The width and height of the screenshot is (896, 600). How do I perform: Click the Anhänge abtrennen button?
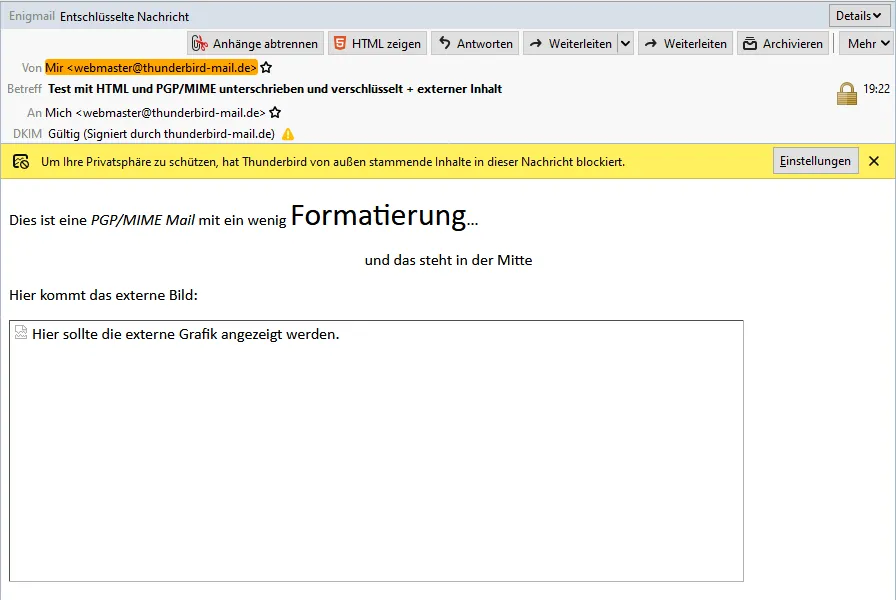pyautogui.click(x=255, y=43)
